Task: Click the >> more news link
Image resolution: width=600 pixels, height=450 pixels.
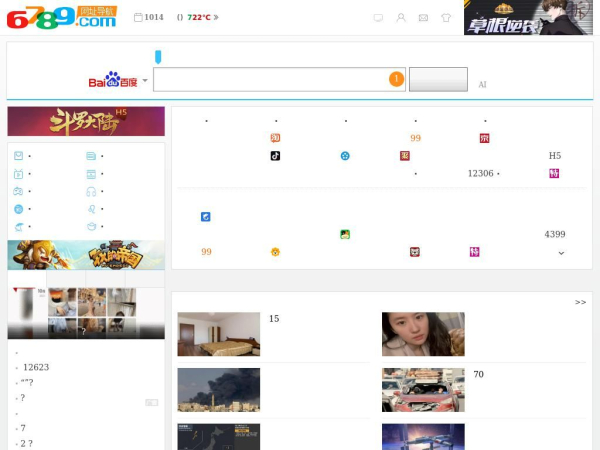Action: pyautogui.click(x=580, y=302)
